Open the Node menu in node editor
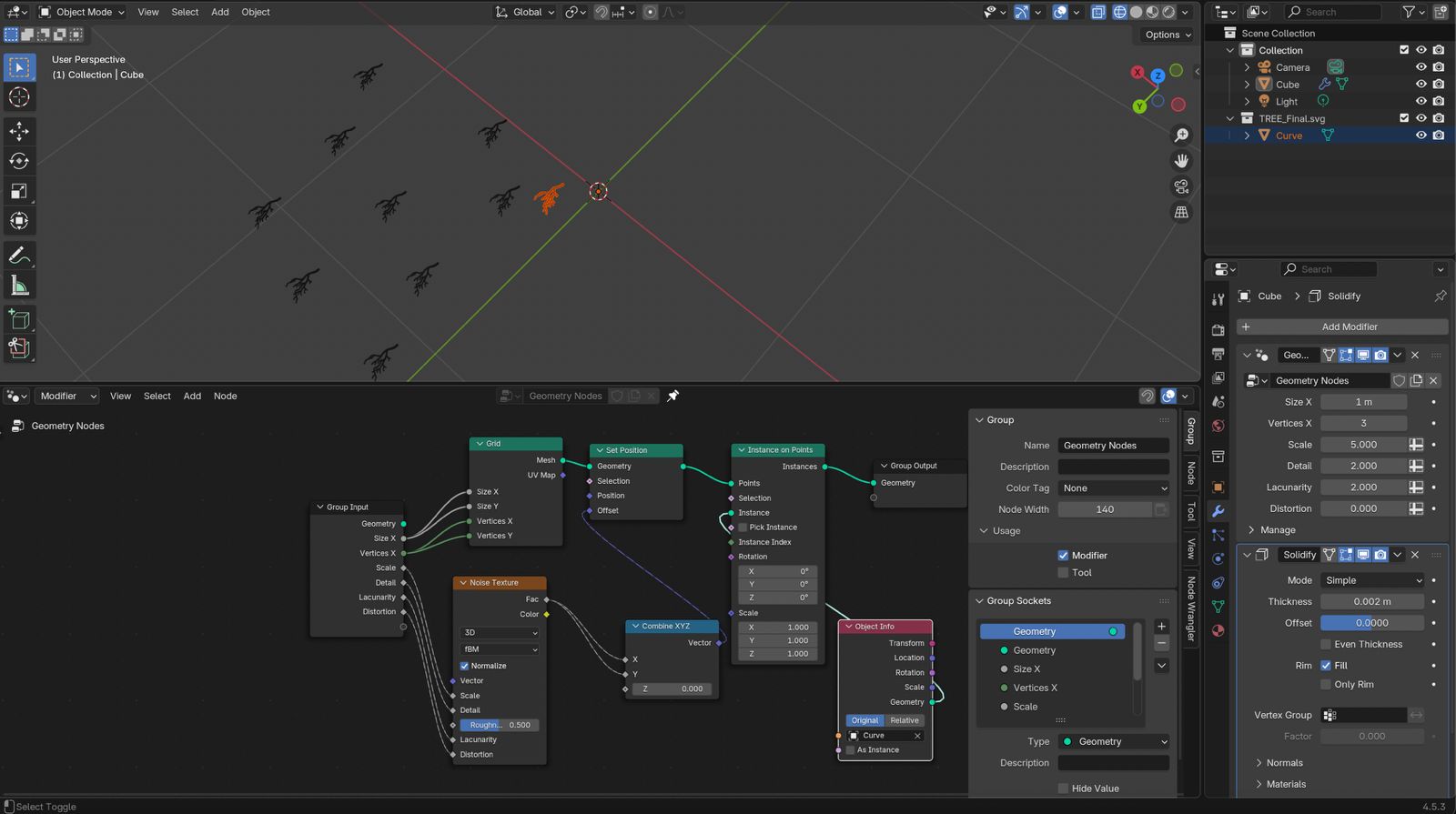Image resolution: width=1456 pixels, height=814 pixels. coord(225,396)
